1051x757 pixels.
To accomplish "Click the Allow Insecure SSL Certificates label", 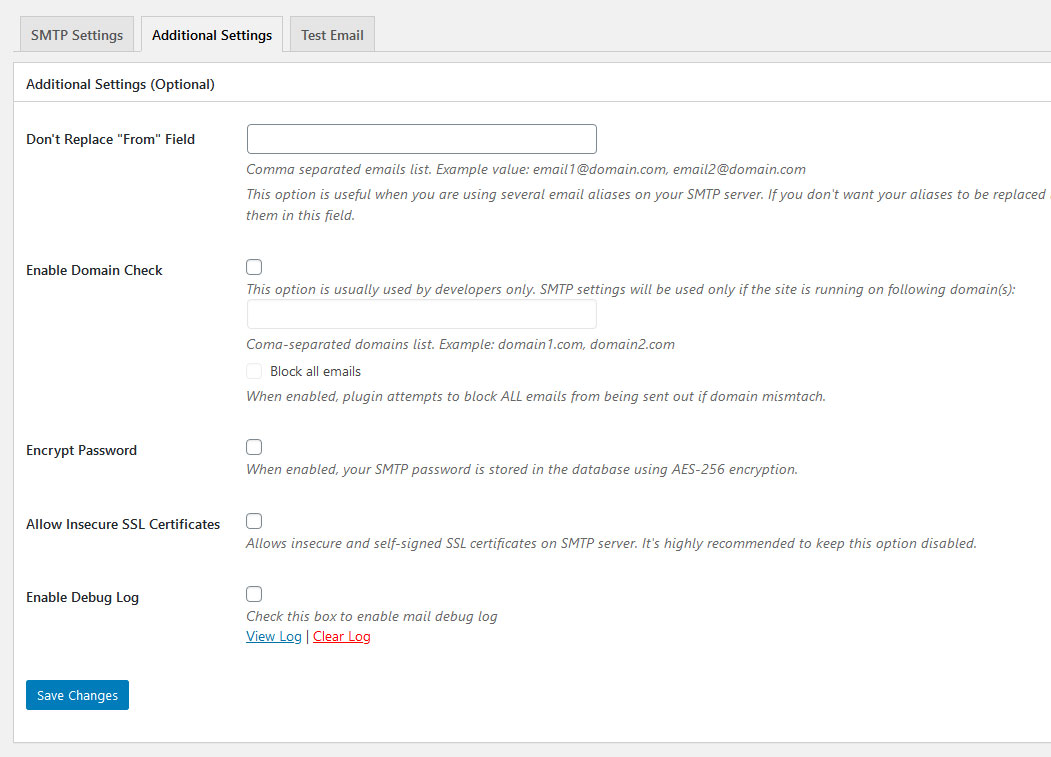I will (x=123, y=524).
